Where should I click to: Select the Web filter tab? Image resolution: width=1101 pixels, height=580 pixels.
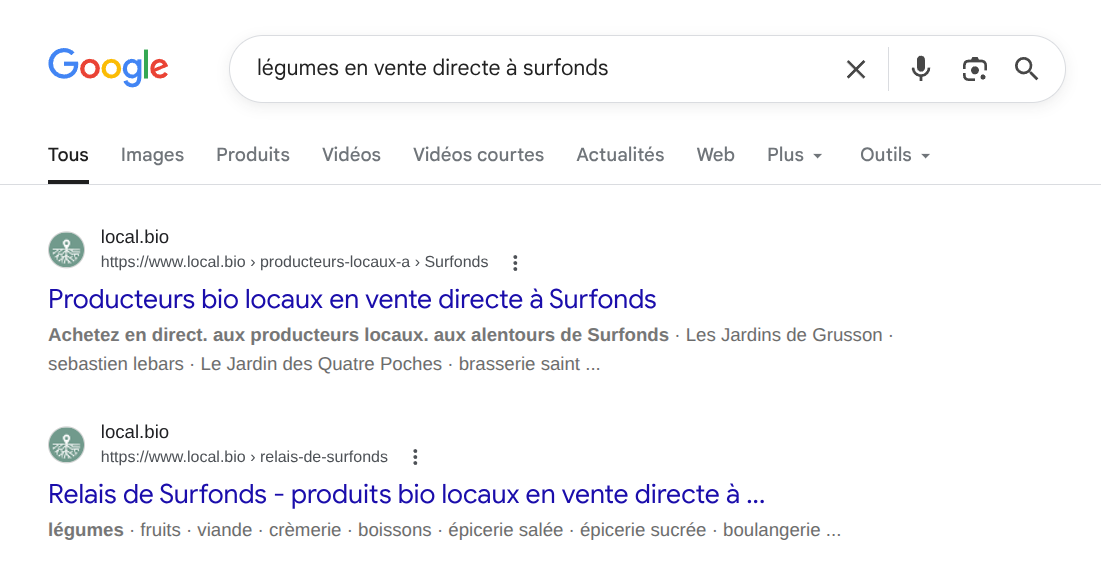point(715,155)
